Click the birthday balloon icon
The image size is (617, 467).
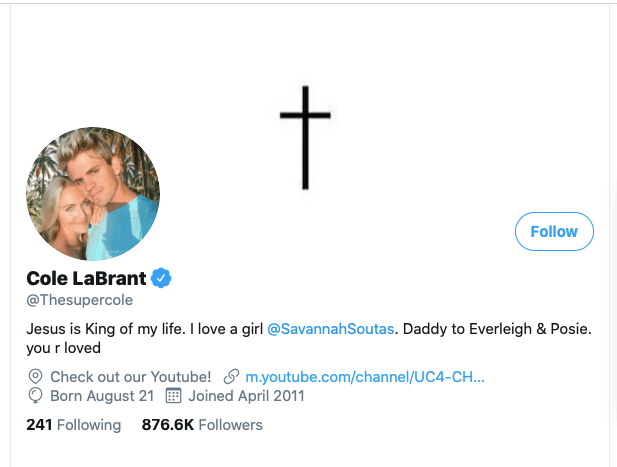[35, 396]
